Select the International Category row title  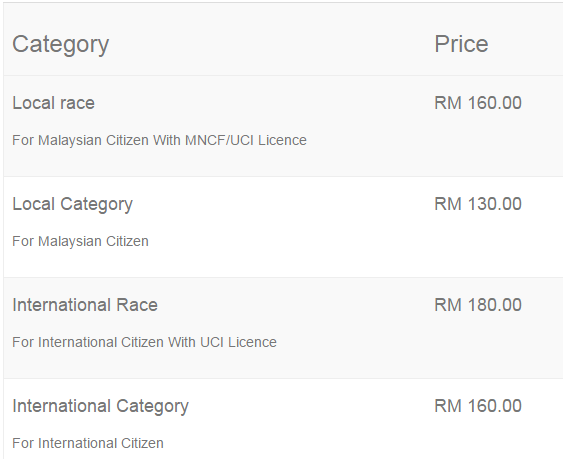tap(101, 407)
